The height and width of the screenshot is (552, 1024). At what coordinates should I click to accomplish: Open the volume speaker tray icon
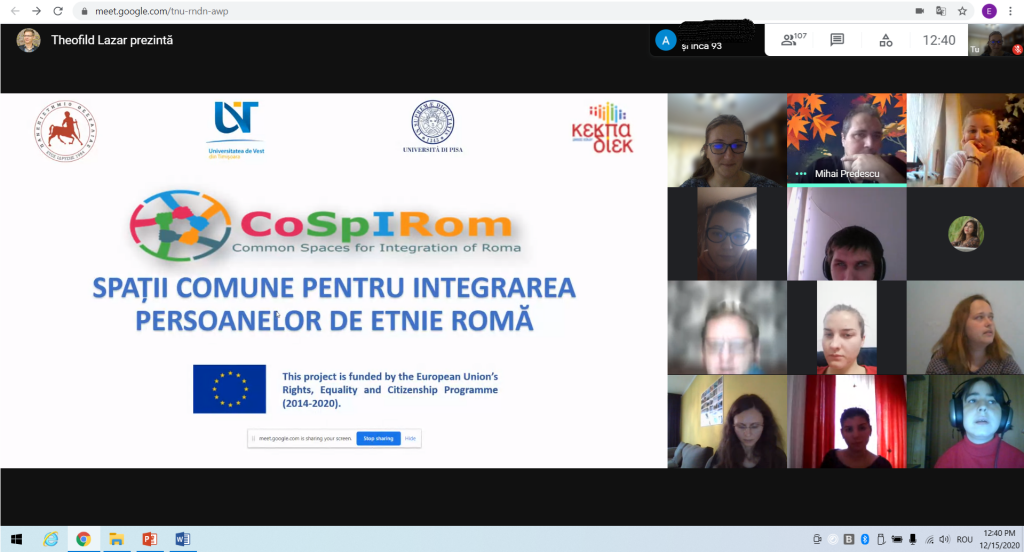[944, 539]
